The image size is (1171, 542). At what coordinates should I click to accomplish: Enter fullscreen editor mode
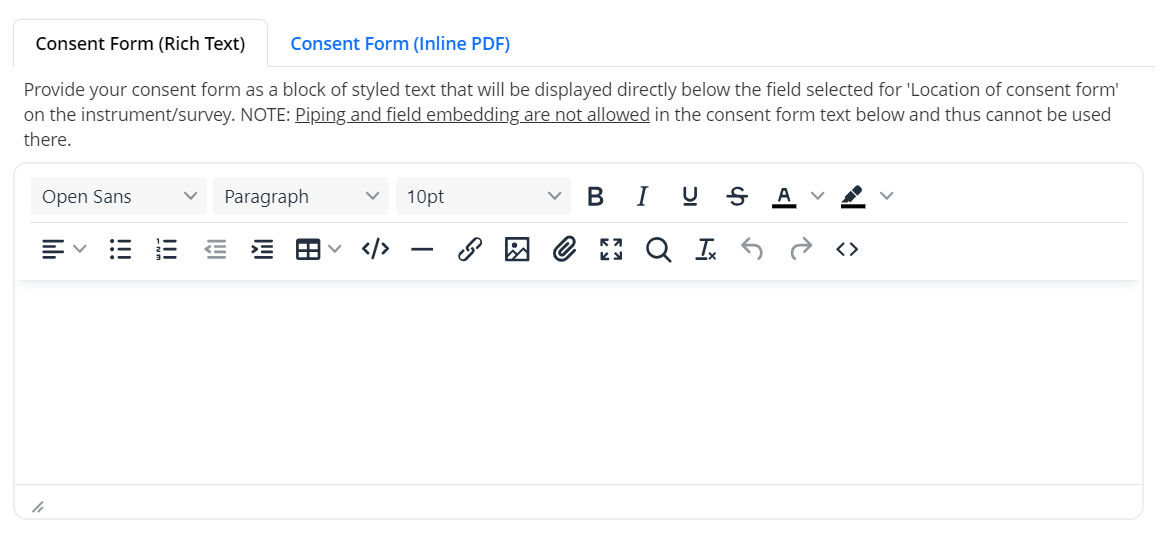click(x=611, y=250)
